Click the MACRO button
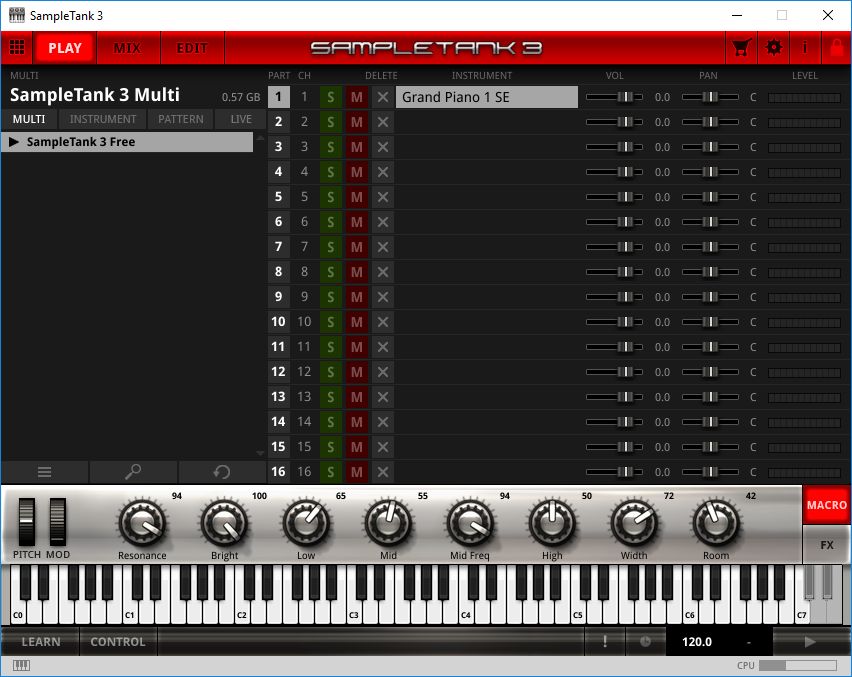This screenshot has width=852, height=677. click(x=826, y=505)
